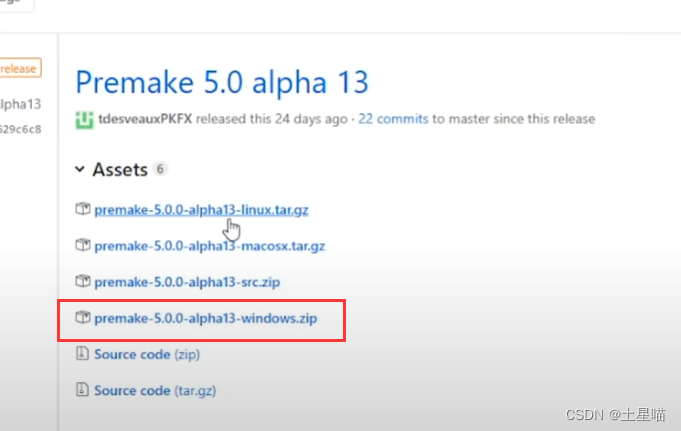The height and width of the screenshot is (431, 681).
Task: Download premake-5.0.0-alpha13-linux.tar.gz
Action: pos(202,210)
